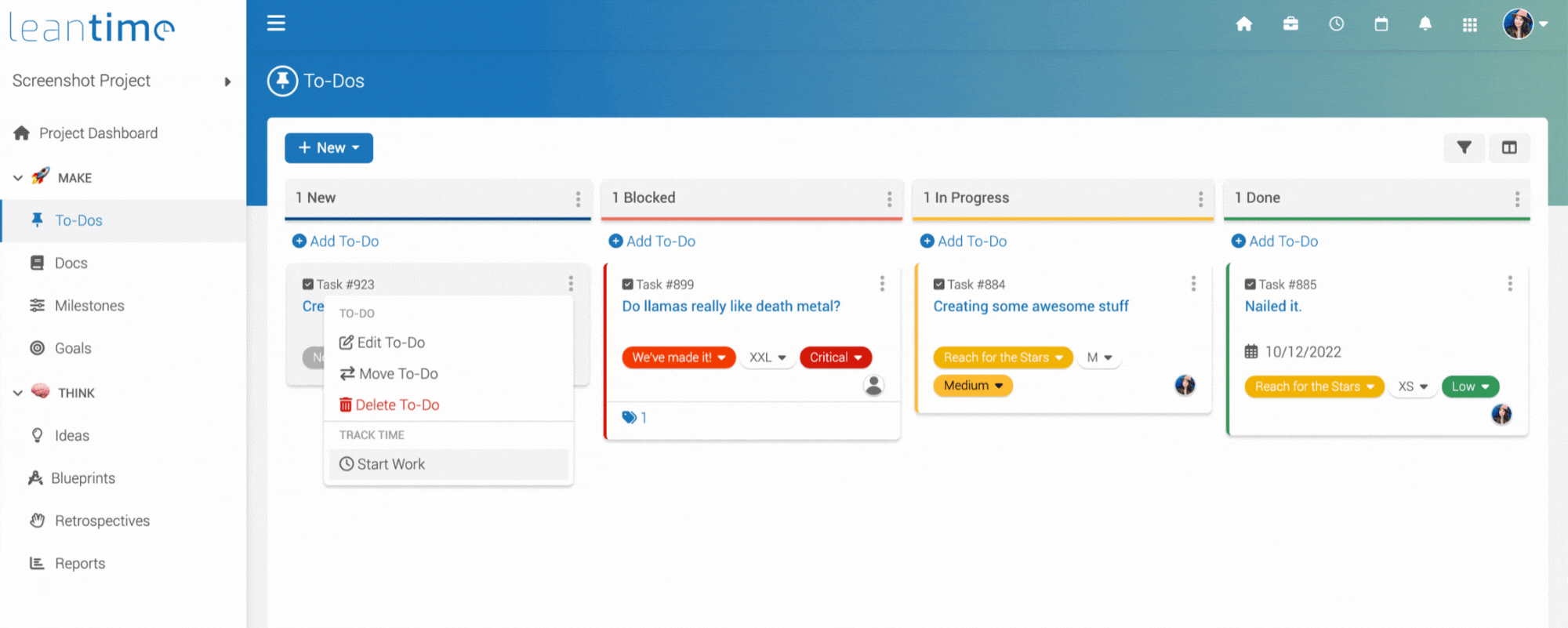Image resolution: width=1568 pixels, height=628 pixels.
Task: Open New column options menu
Action: [x=578, y=198]
